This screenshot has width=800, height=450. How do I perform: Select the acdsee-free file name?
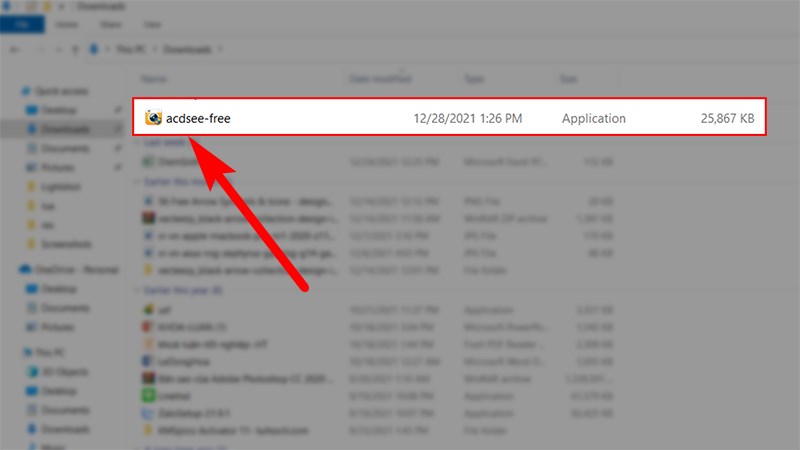[198, 118]
